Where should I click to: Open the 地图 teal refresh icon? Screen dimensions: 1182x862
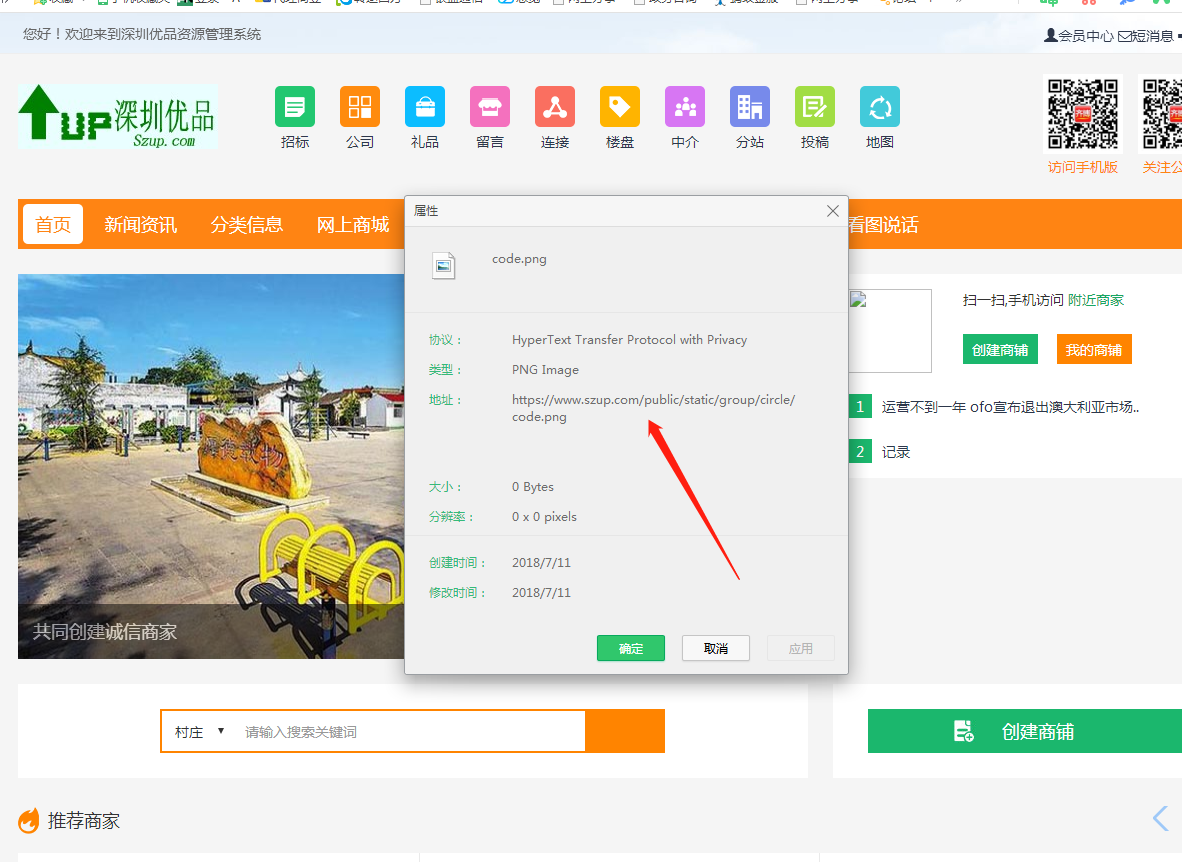point(880,107)
